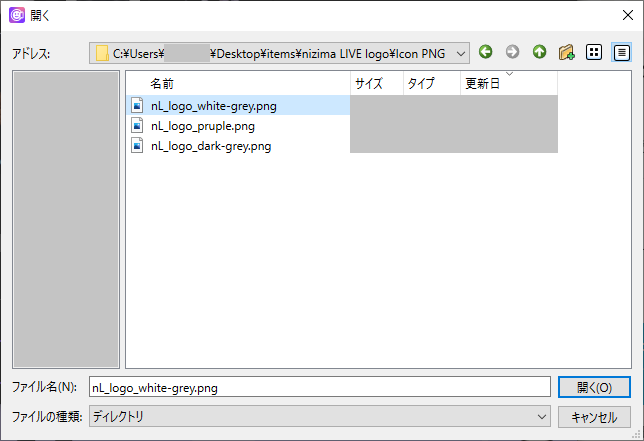
Task: Click the ファイル名 text input field
Action: (x=319, y=387)
